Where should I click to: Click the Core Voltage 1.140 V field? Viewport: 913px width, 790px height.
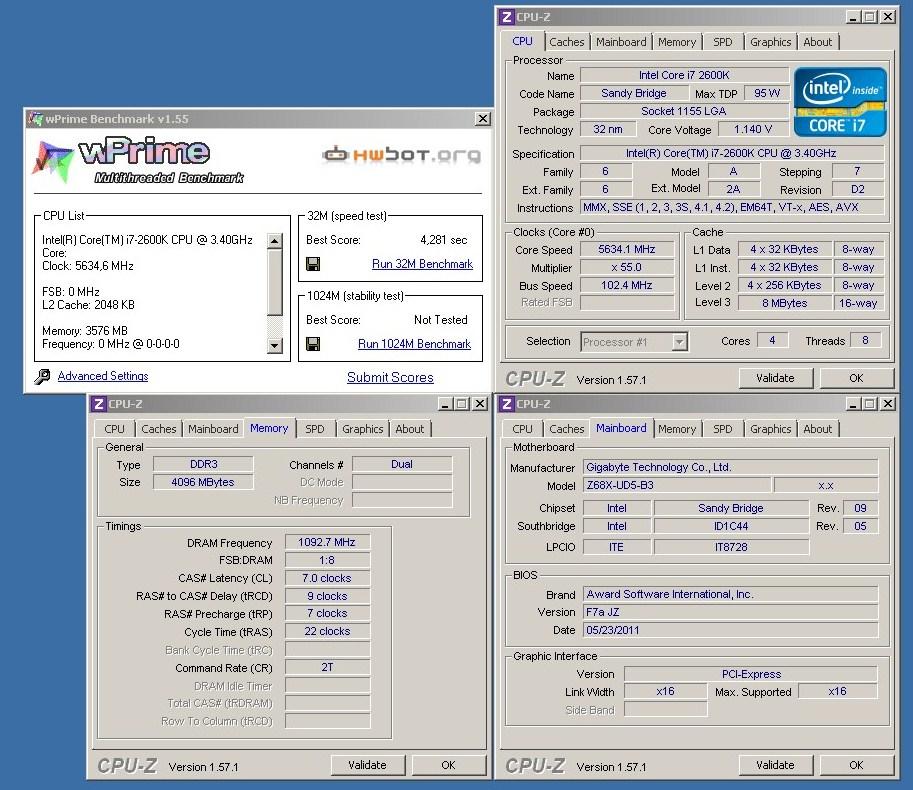(x=753, y=129)
